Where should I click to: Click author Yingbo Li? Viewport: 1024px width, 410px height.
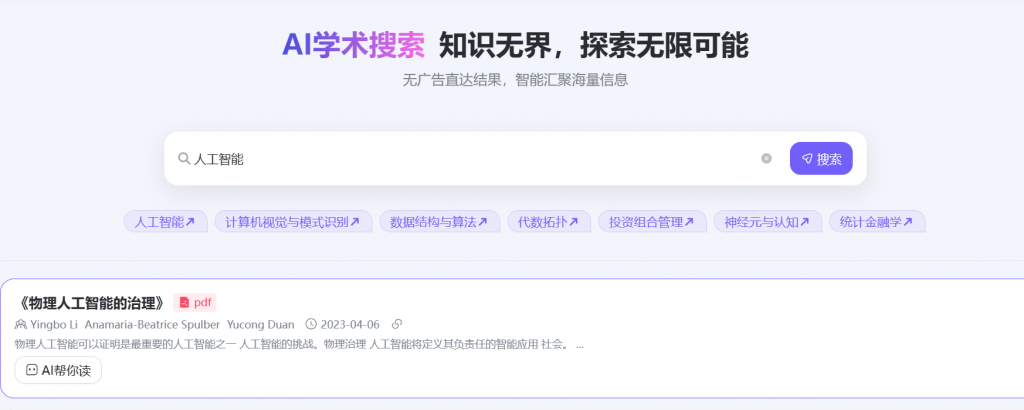[54, 324]
